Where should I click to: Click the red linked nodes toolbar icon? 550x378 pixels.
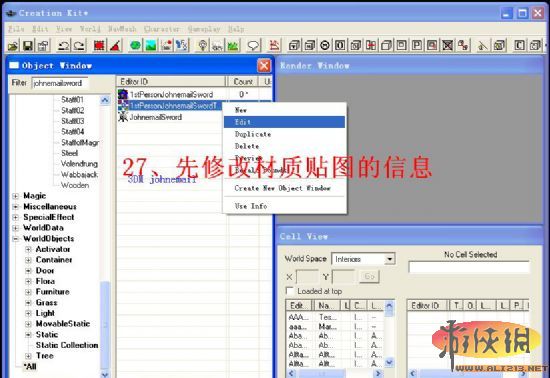pyautogui.click(x=463, y=45)
